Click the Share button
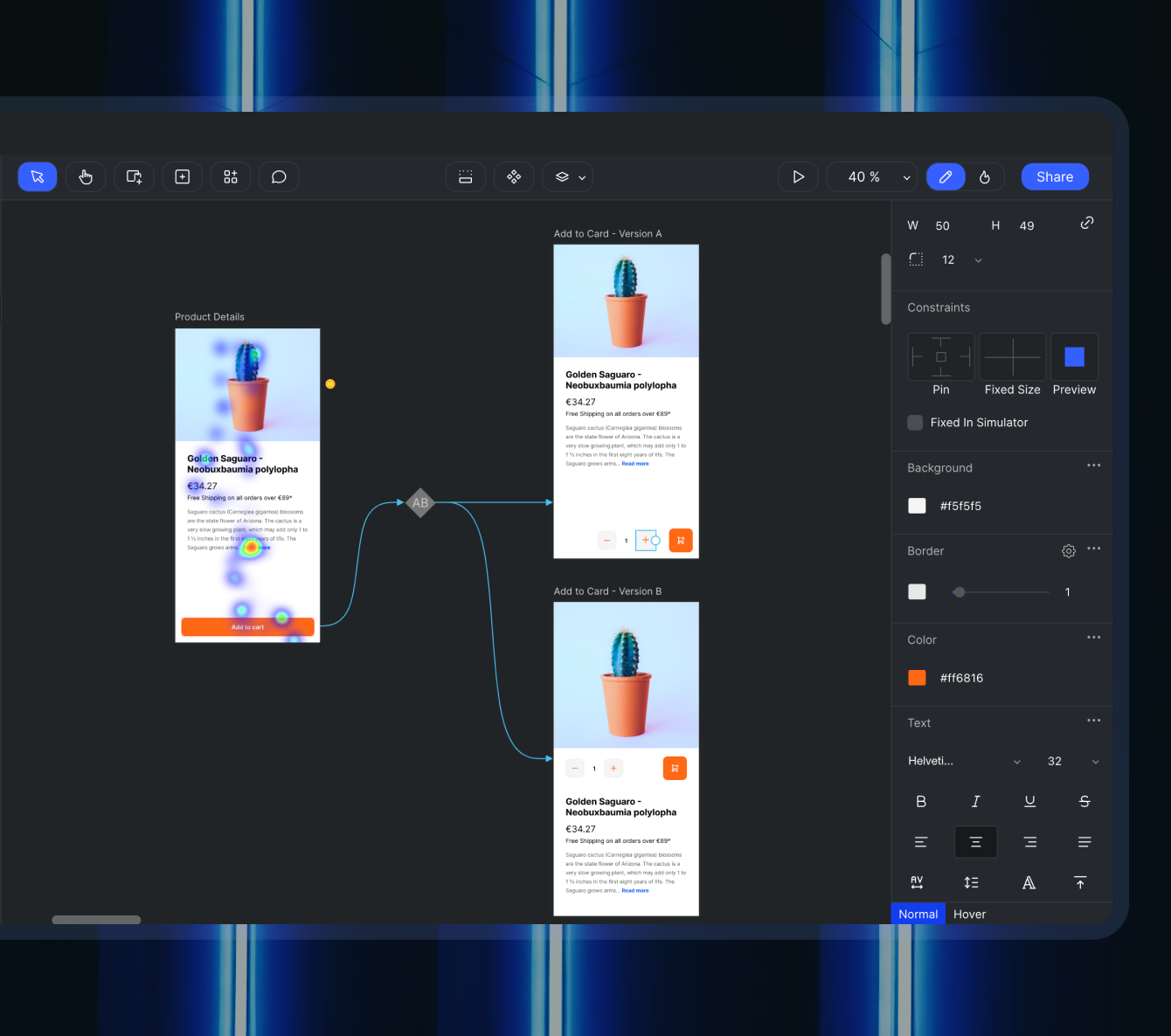The height and width of the screenshot is (1036, 1171). pos(1054,176)
